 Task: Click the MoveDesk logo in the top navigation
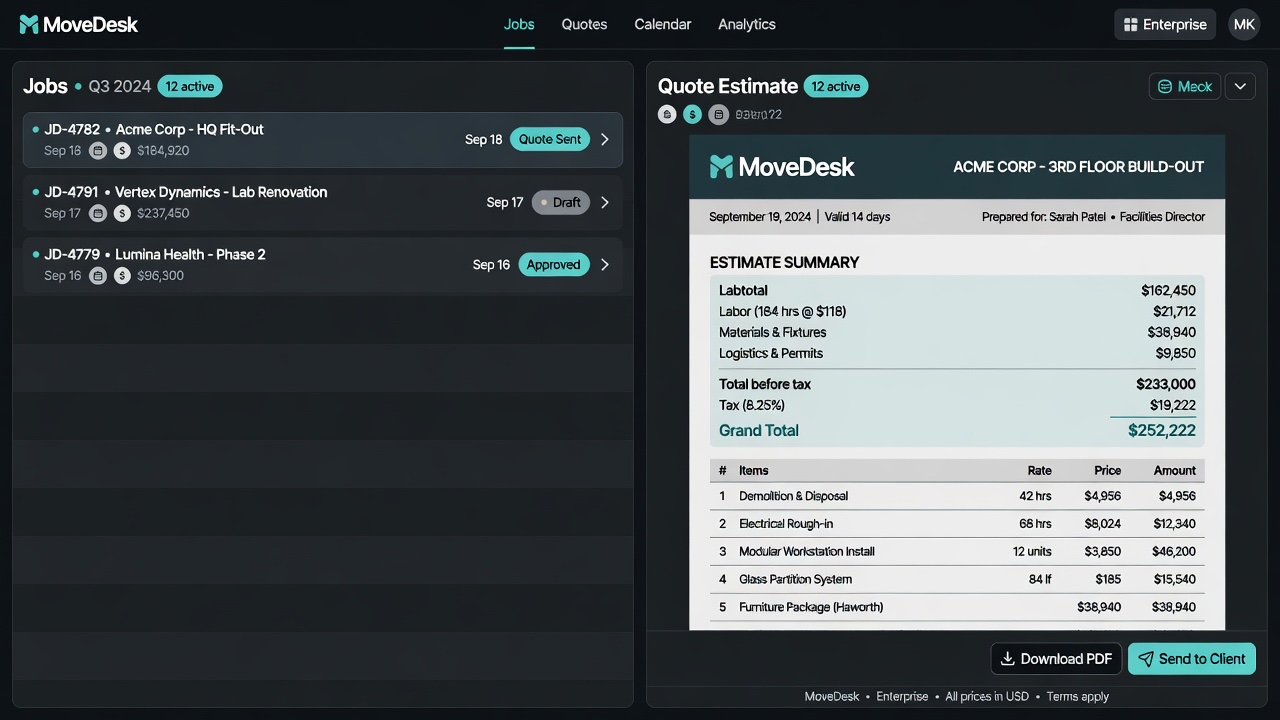point(78,24)
